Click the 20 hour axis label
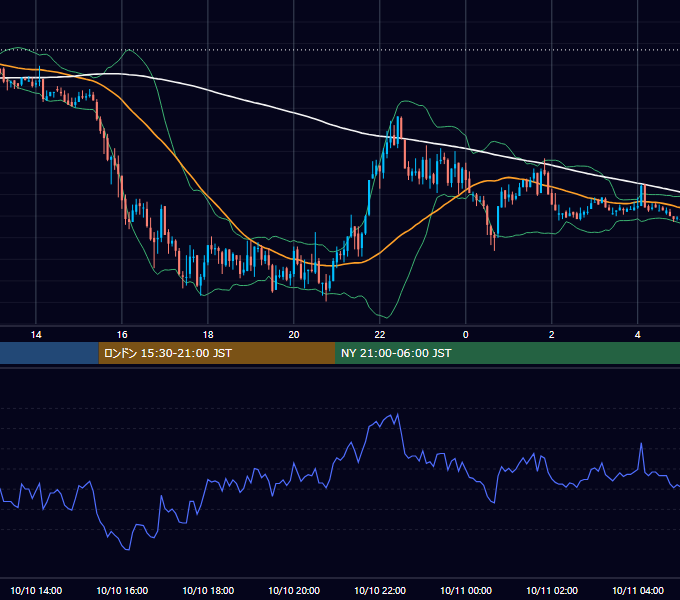 pos(294,335)
